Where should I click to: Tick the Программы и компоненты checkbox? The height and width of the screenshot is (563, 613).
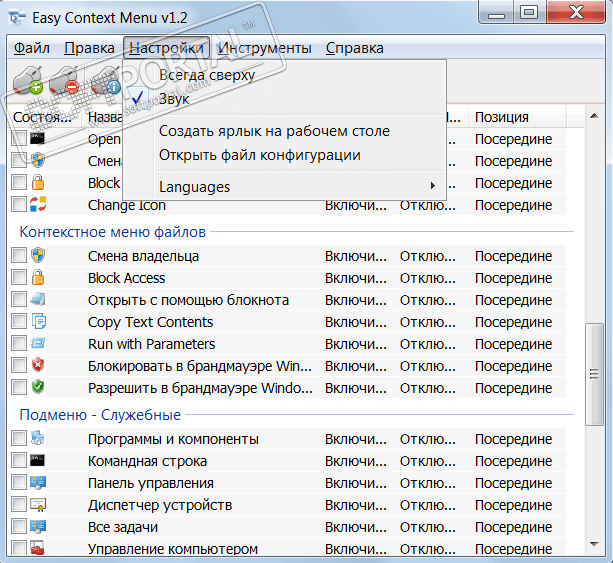(x=19, y=439)
